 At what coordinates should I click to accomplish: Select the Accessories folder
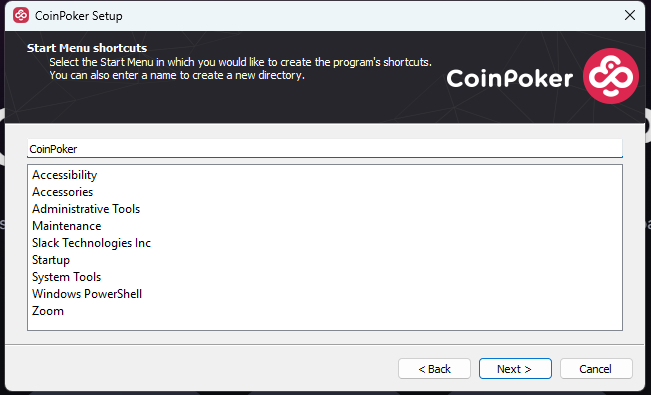coord(62,192)
